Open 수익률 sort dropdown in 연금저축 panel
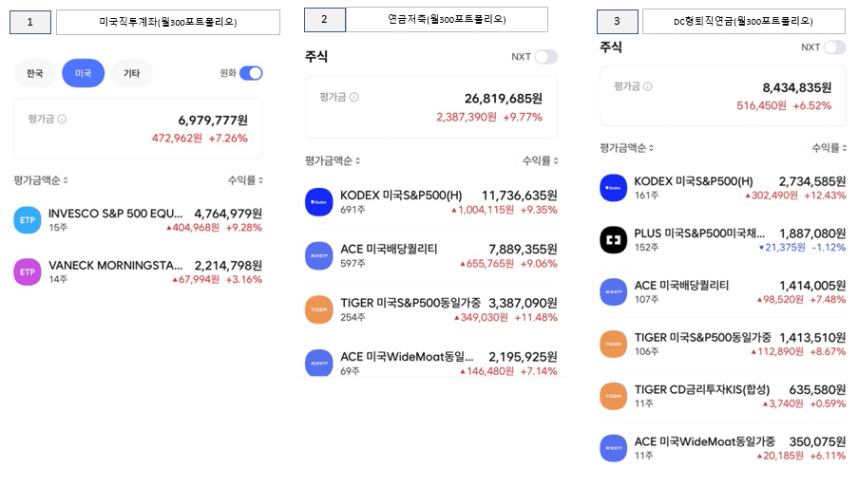 [540, 160]
